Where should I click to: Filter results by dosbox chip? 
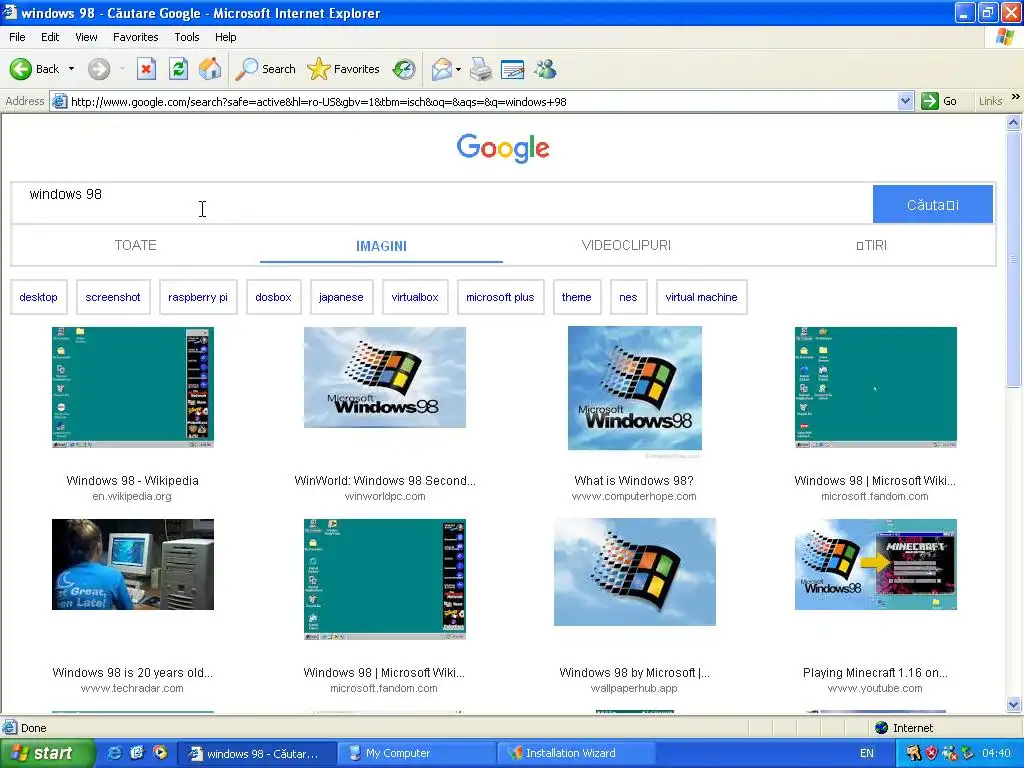tap(273, 297)
